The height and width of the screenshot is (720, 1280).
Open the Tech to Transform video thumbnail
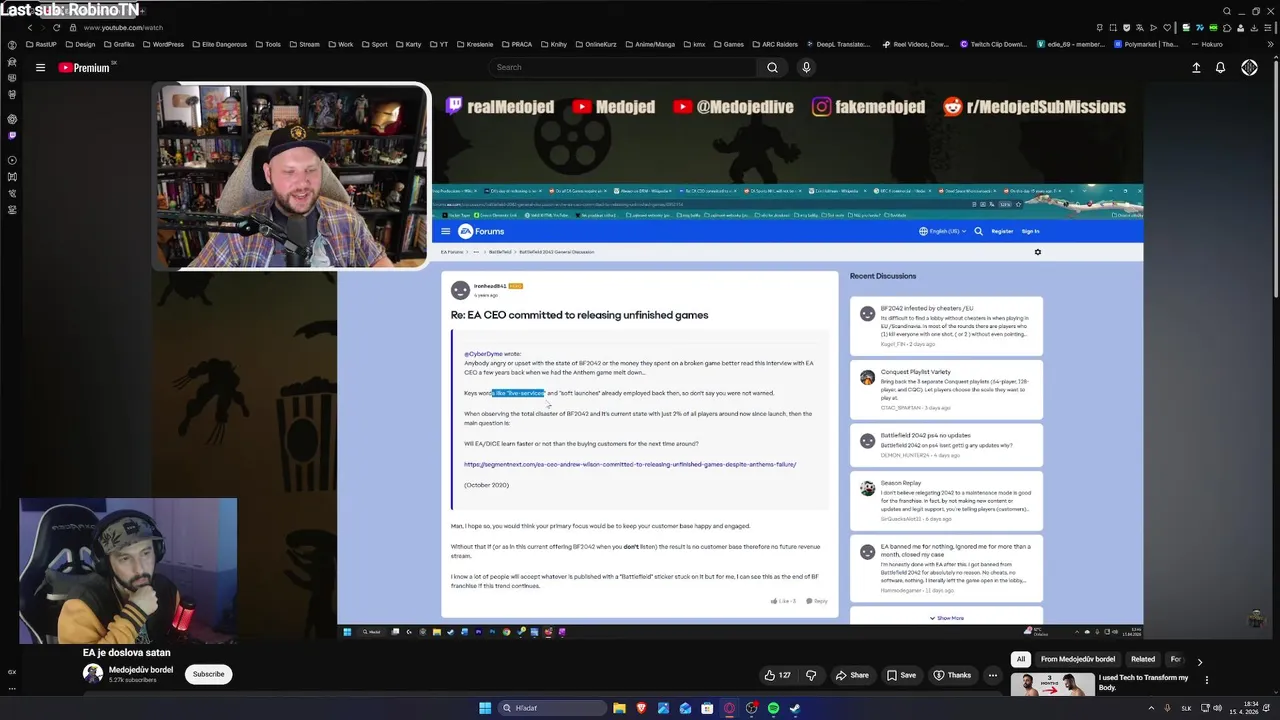(1052, 684)
